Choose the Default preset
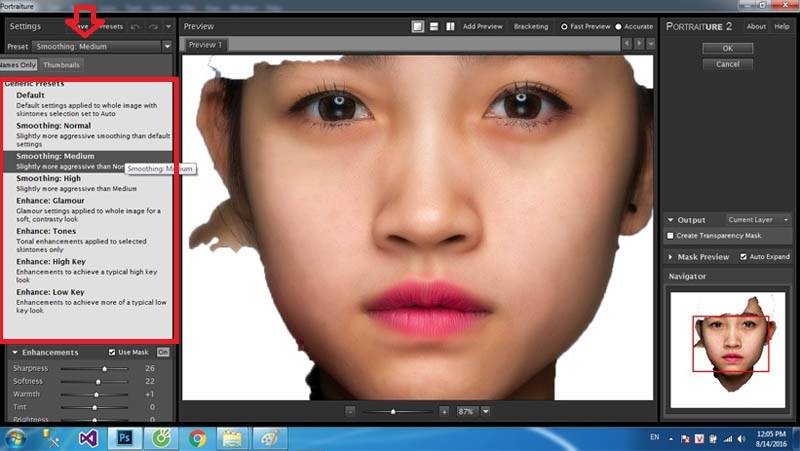Viewport: 800px width, 451px height. pos(87,104)
